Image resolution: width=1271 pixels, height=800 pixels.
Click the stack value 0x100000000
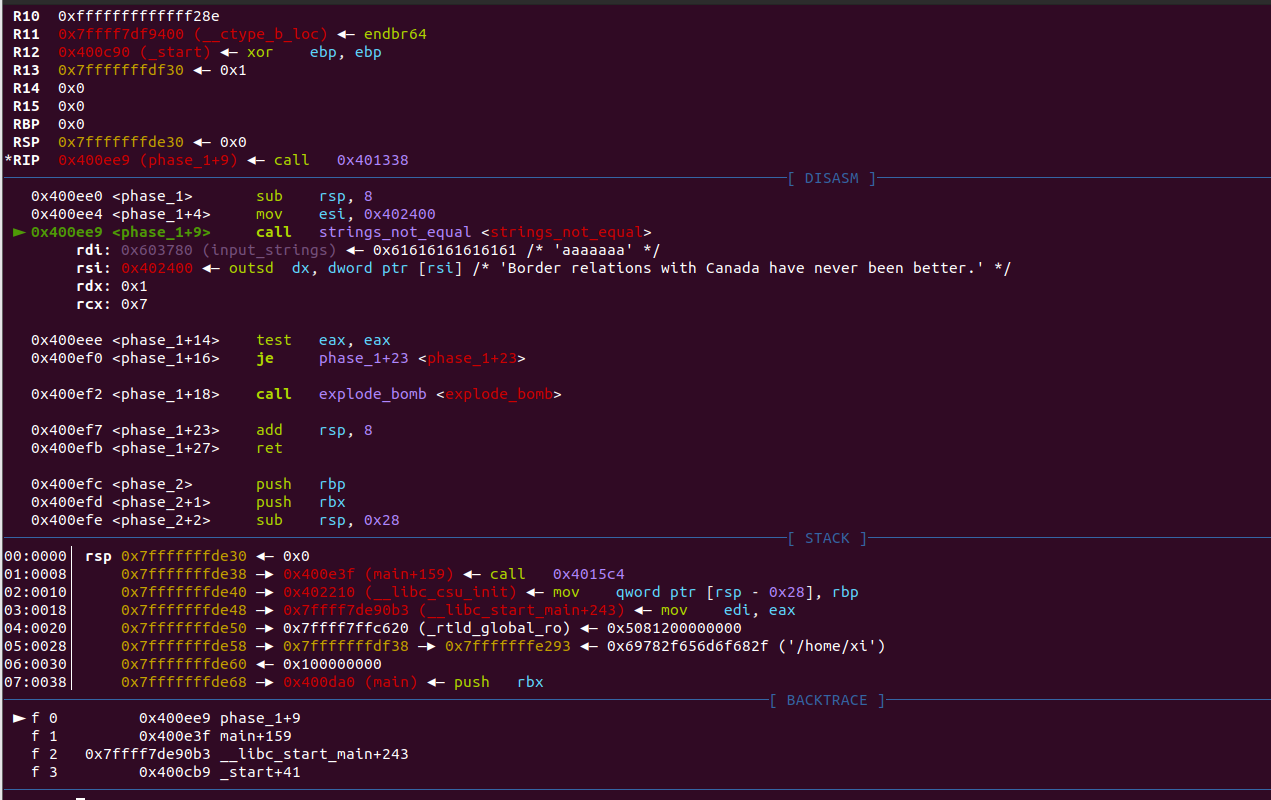pyautogui.click(x=332, y=664)
